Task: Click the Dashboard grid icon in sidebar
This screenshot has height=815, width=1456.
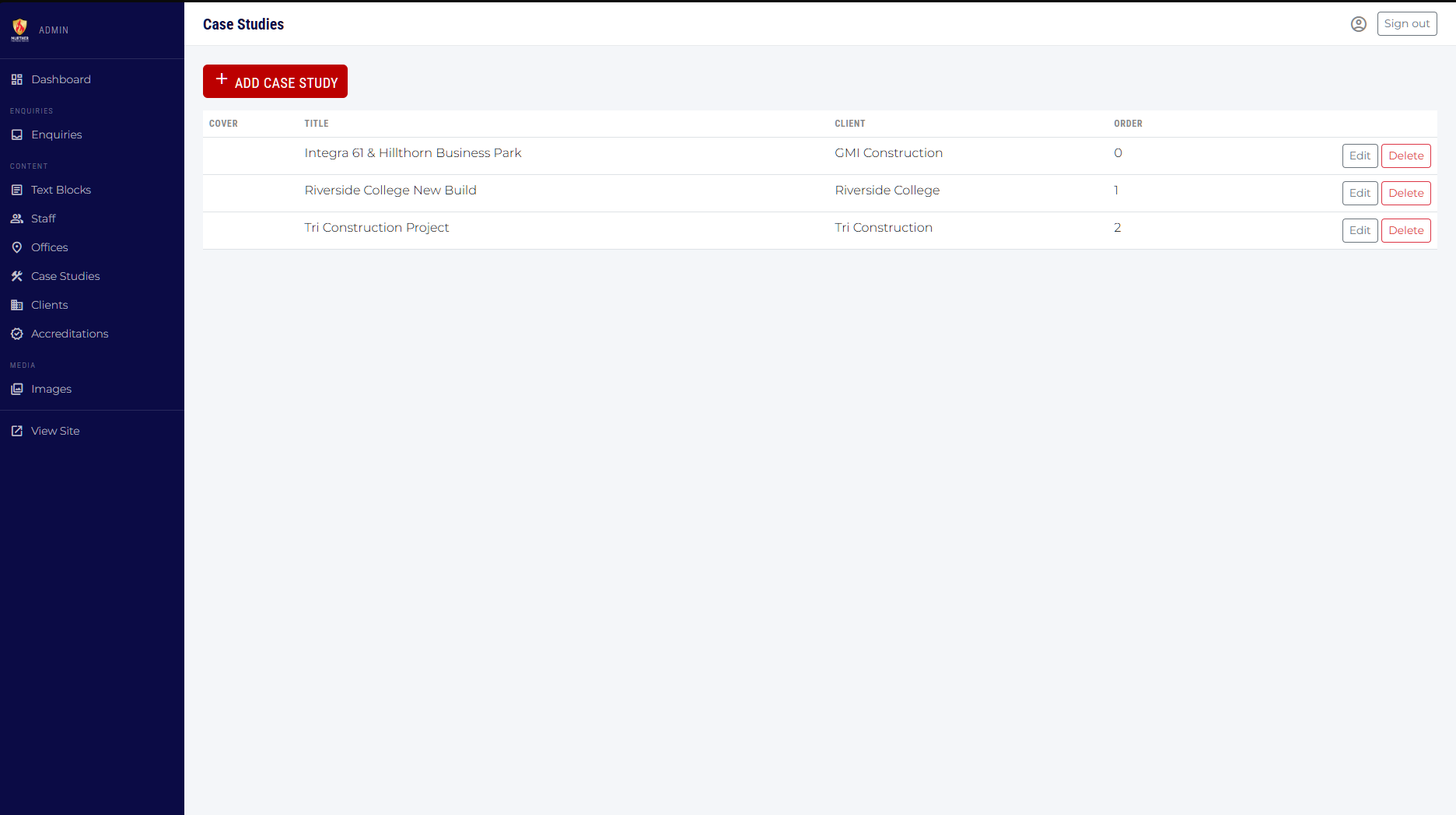Action: point(16,79)
